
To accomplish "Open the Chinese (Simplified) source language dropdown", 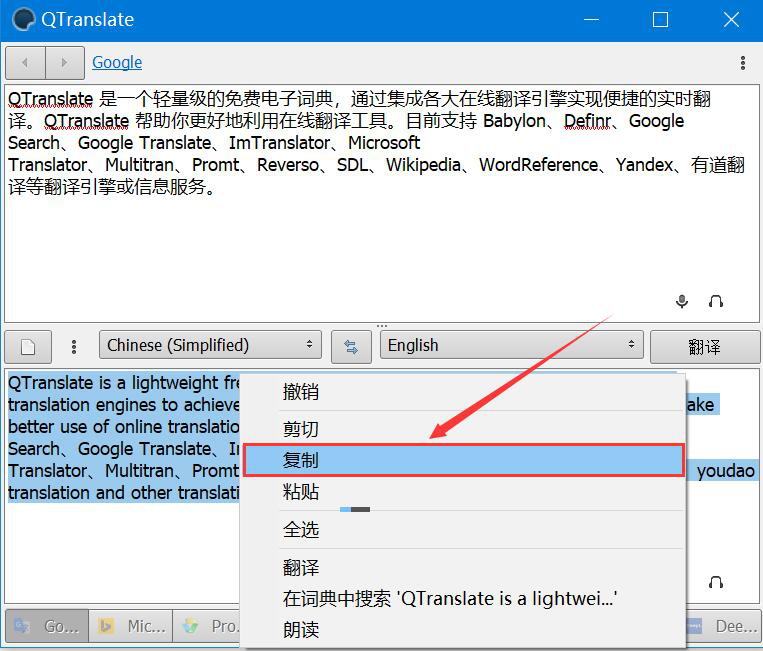I will 210,345.
